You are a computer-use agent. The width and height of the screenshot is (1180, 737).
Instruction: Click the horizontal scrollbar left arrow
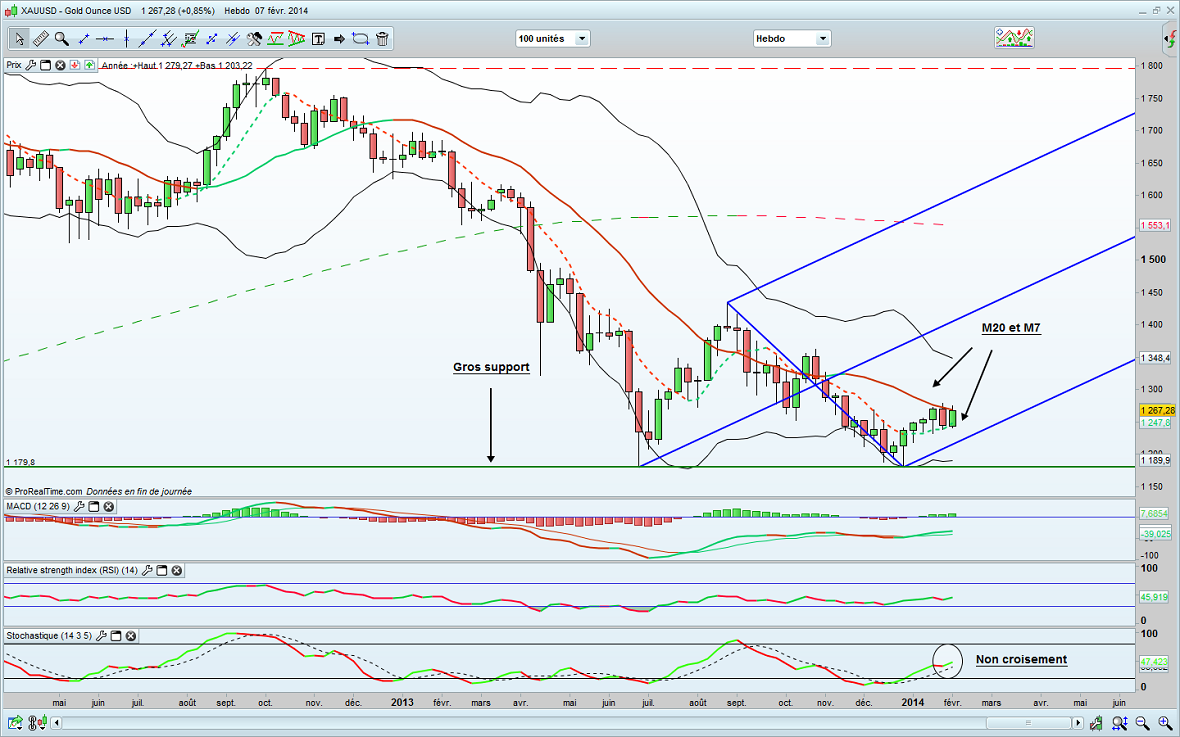click(x=58, y=722)
